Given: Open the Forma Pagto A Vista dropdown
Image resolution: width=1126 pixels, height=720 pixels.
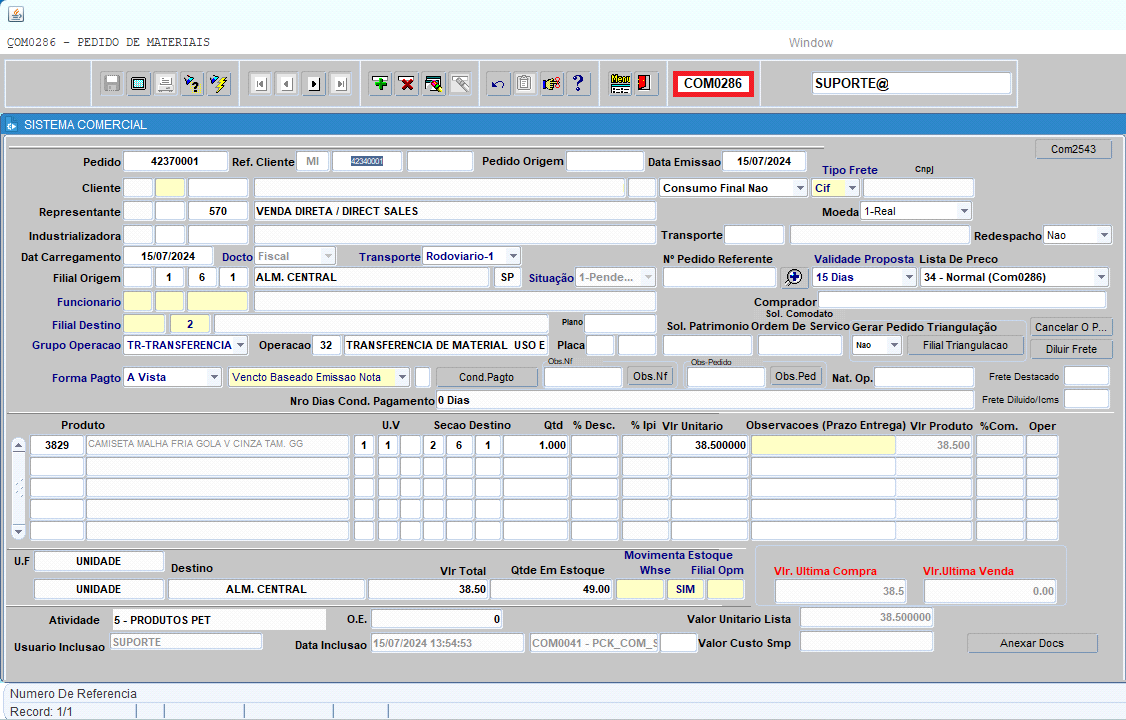Looking at the screenshot, I should [x=214, y=377].
